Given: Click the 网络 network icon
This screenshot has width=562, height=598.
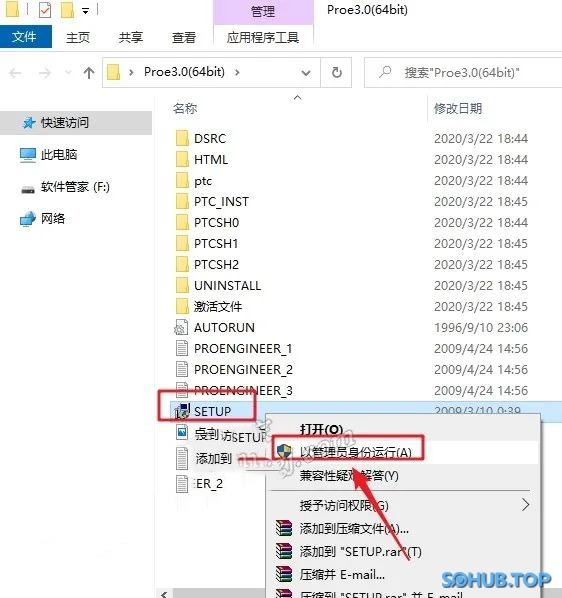Looking at the screenshot, I should [27, 219].
